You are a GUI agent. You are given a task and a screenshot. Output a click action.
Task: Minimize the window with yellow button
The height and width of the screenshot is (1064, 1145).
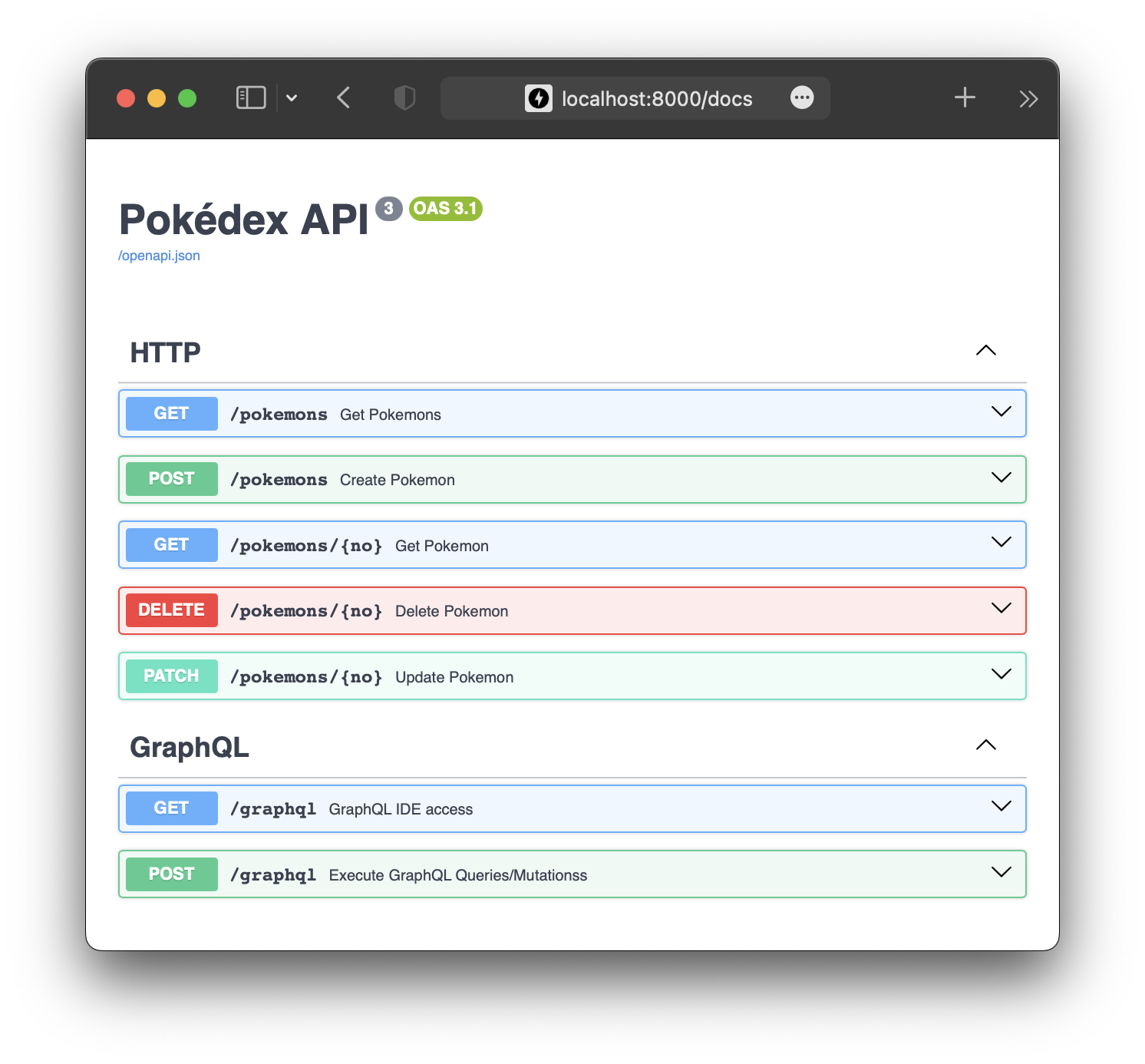[157, 98]
